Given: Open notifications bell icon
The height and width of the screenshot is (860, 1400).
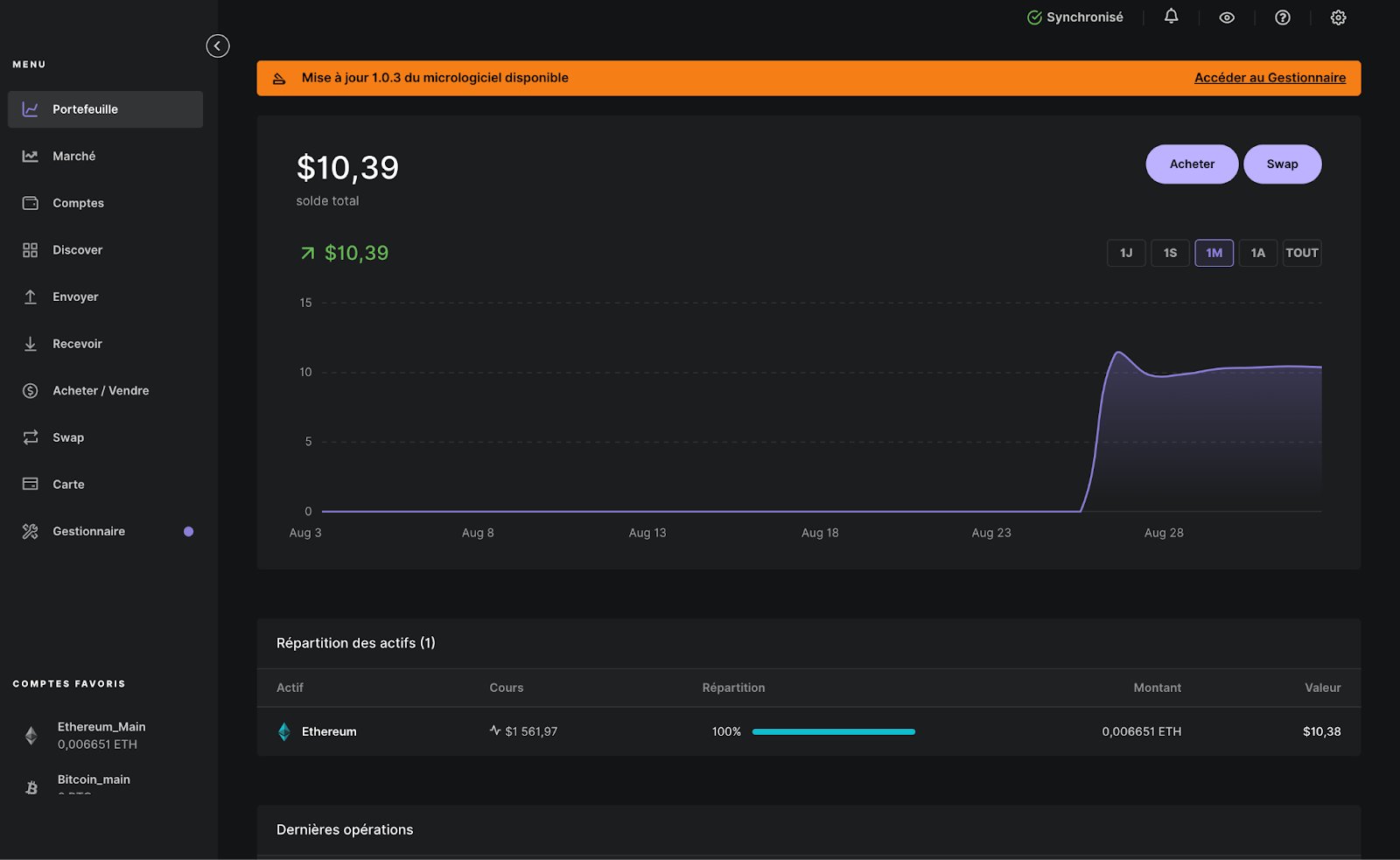Looking at the screenshot, I should 1171,17.
